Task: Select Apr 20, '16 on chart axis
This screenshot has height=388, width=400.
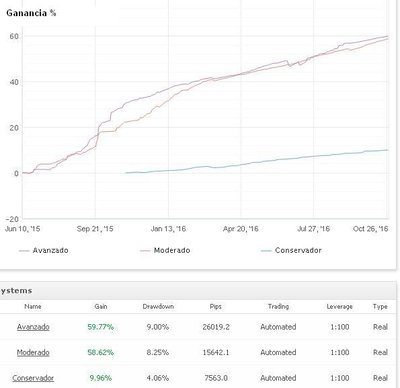Action: (x=241, y=229)
